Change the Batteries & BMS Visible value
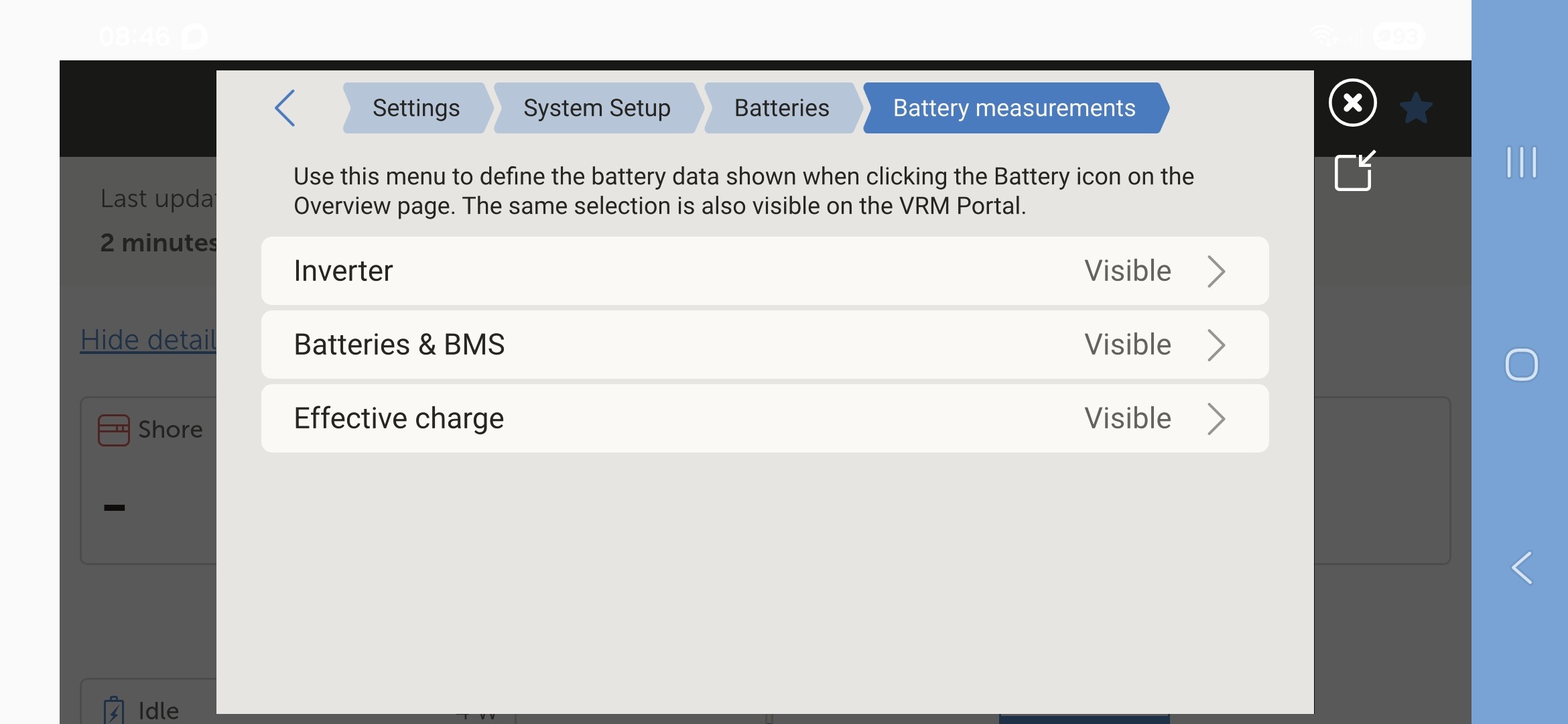 coord(1128,345)
